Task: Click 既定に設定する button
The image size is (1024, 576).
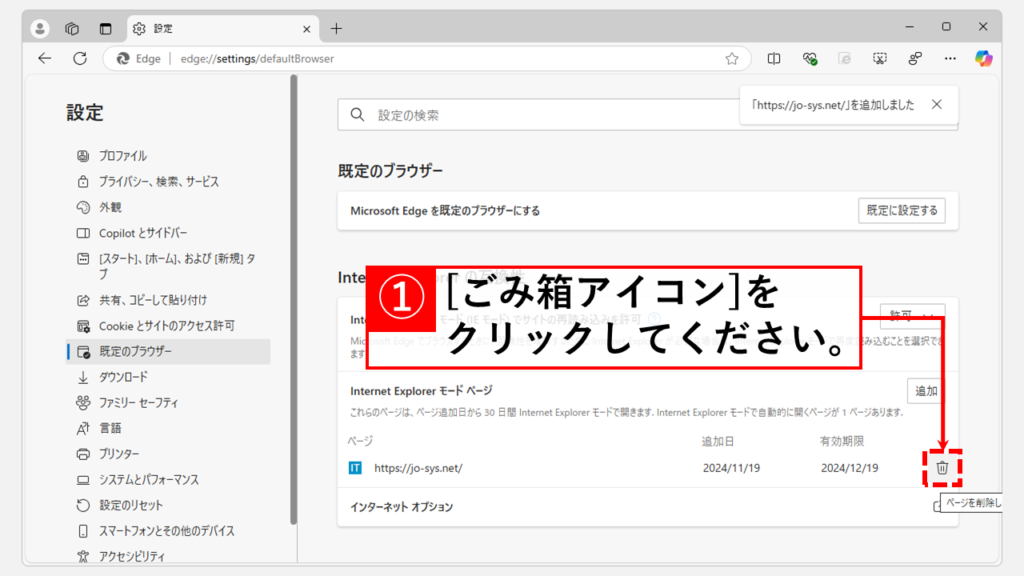Action: point(901,211)
